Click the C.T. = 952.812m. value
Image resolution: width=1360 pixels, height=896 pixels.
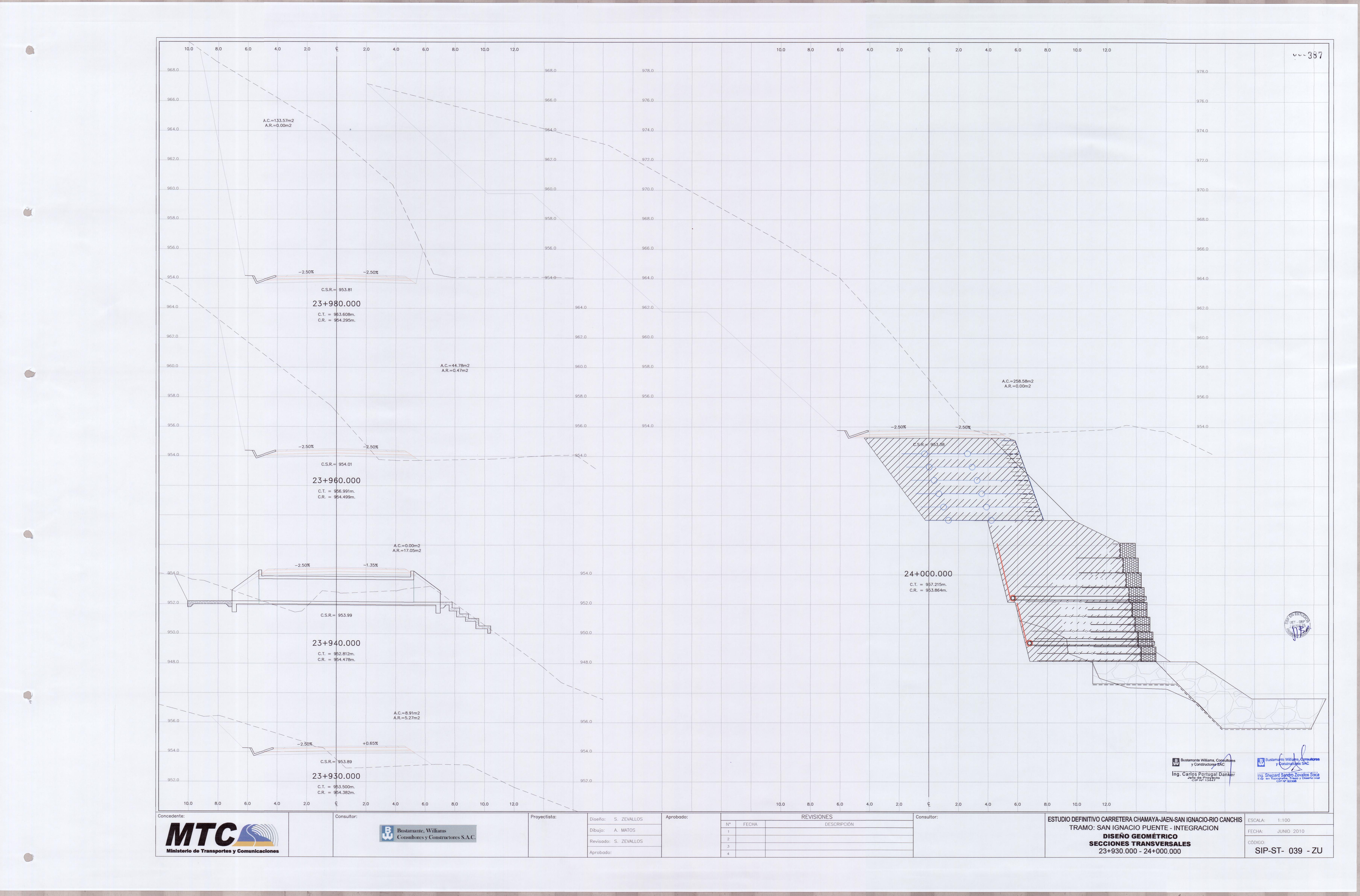click(337, 654)
